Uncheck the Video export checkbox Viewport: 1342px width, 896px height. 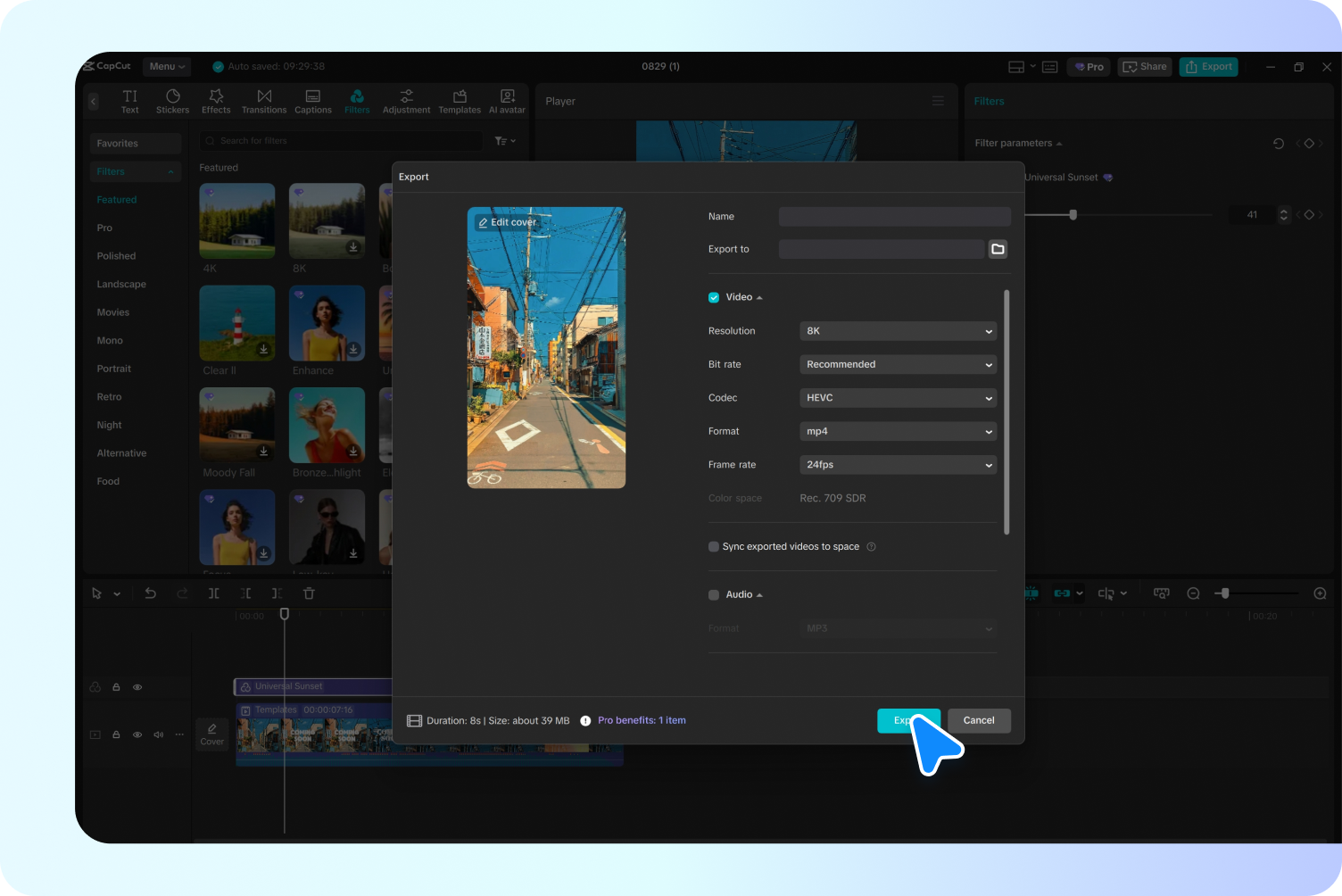tap(714, 297)
